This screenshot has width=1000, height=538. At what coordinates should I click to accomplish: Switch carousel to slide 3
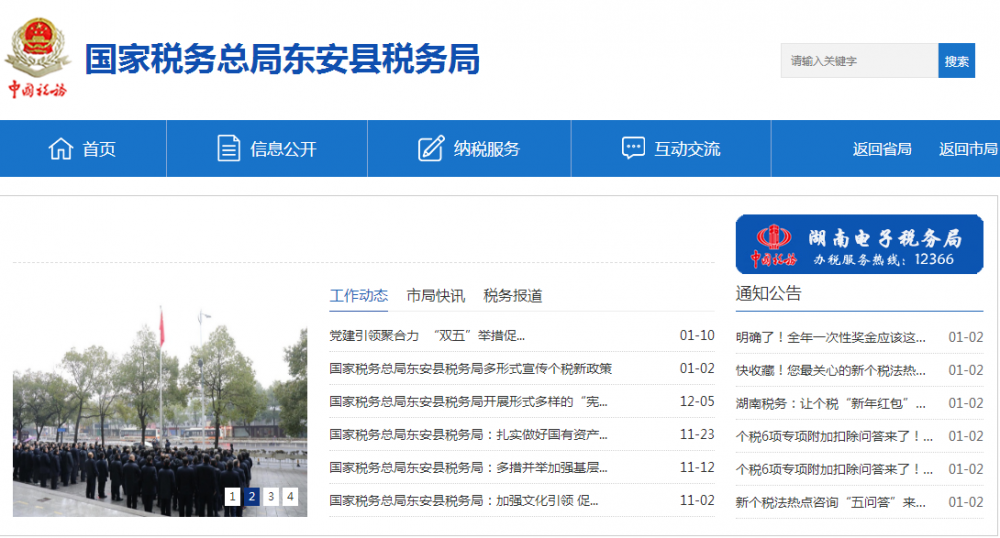pyautogui.click(x=271, y=496)
